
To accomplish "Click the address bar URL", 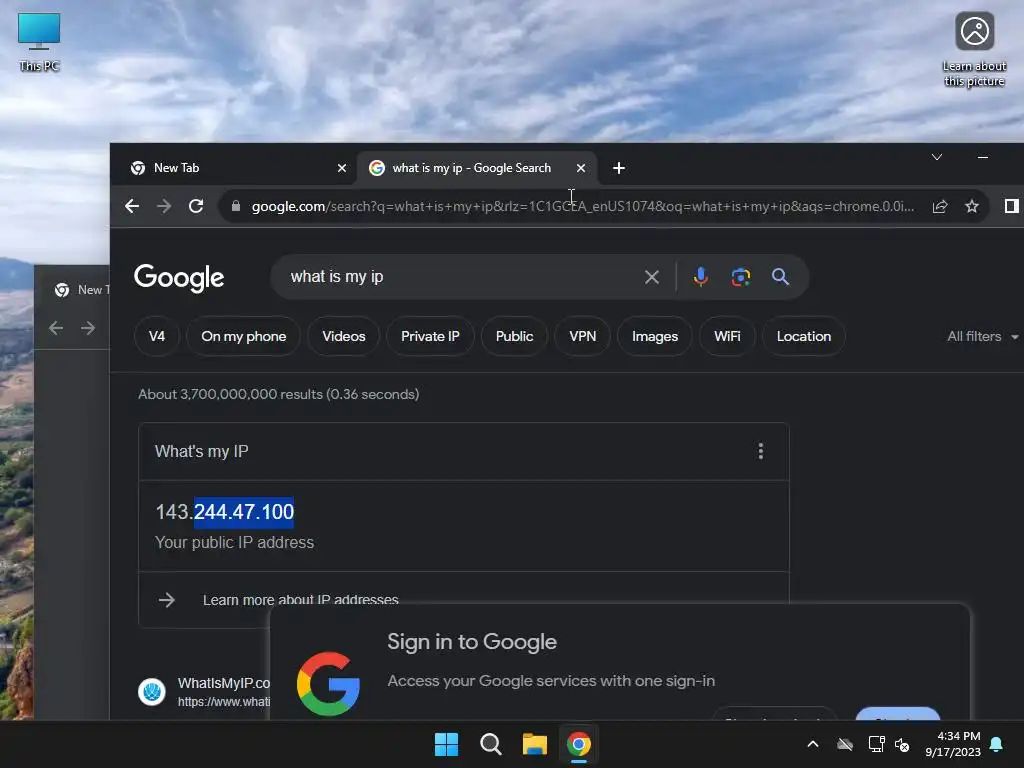I will click(x=583, y=206).
